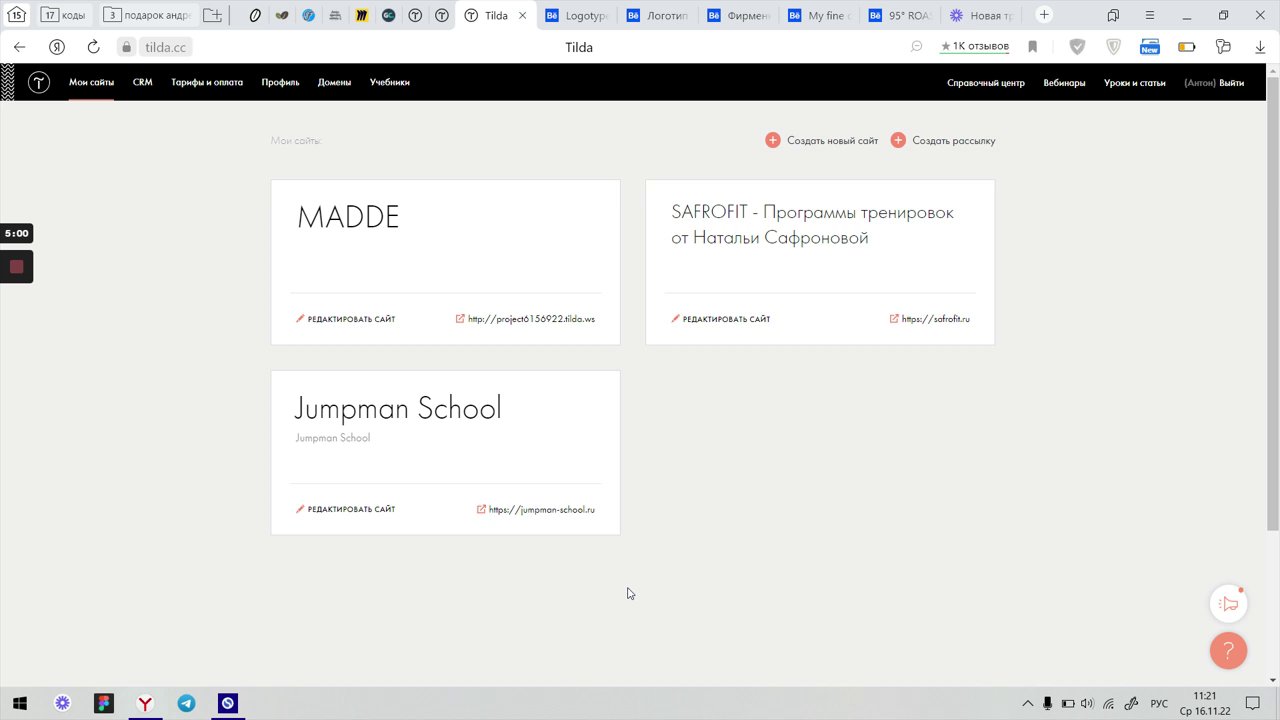This screenshot has width=1280, height=720.
Task: Click external link icon beside safrofit.ru
Action: click(x=894, y=319)
